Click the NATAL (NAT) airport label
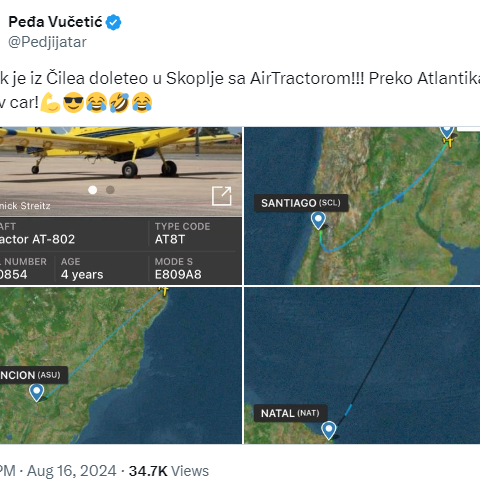The height and width of the screenshot is (495, 480). point(290,413)
